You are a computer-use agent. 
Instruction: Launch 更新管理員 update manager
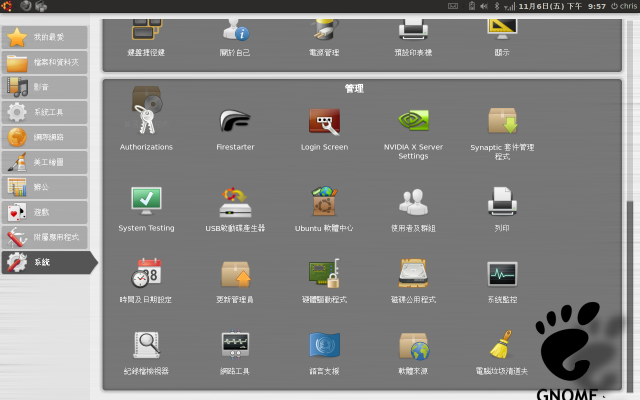point(236,274)
